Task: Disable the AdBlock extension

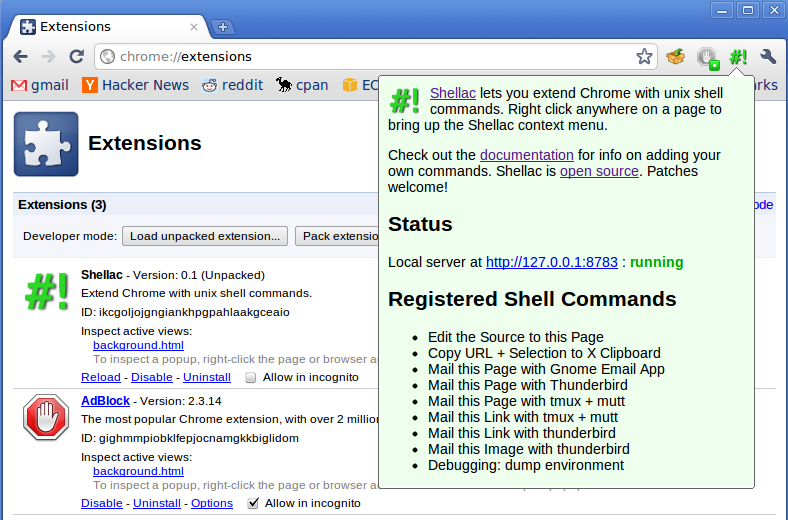Action: (x=102, y=503)
